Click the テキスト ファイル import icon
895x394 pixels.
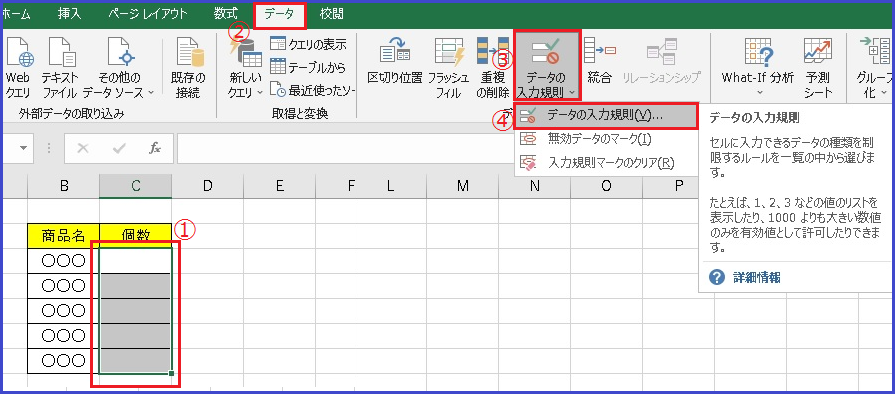(60, 67)
